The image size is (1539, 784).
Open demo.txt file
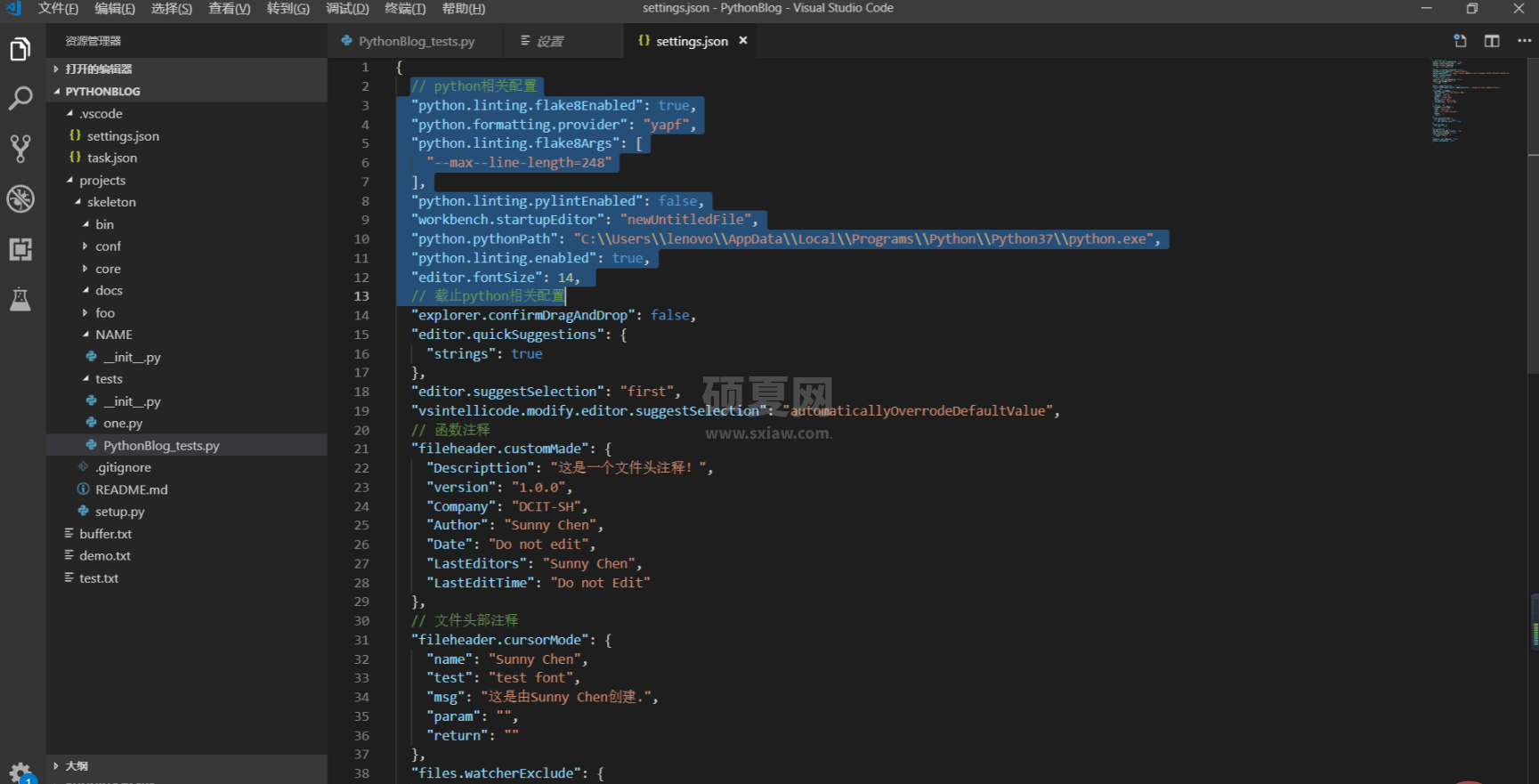[x=187, y=556]
